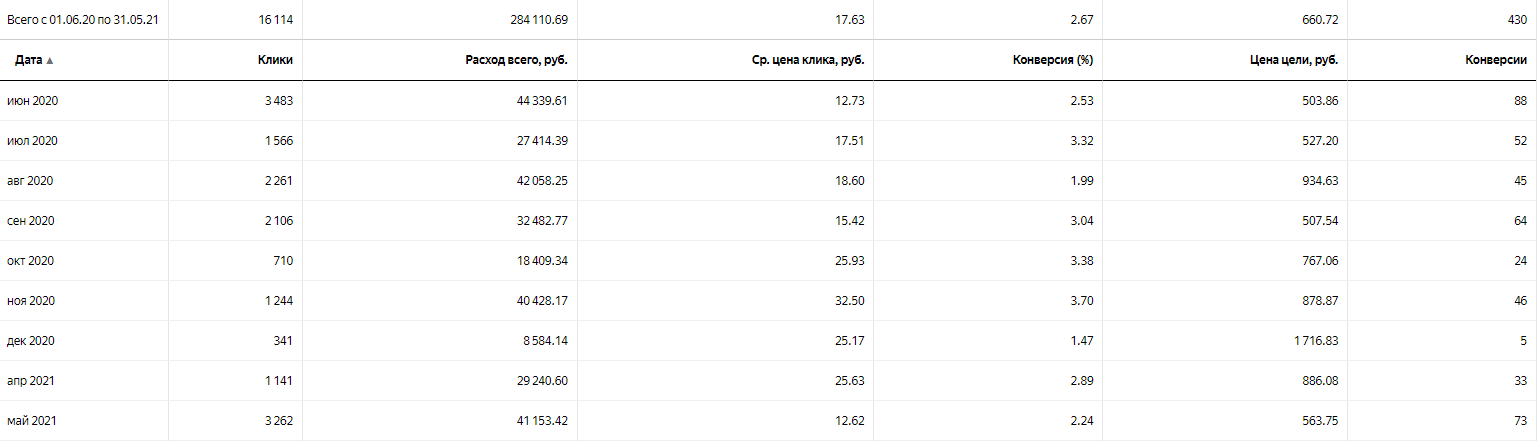Select the июл 2020 row date
The image size is (1540, 445).
point(32,141)
